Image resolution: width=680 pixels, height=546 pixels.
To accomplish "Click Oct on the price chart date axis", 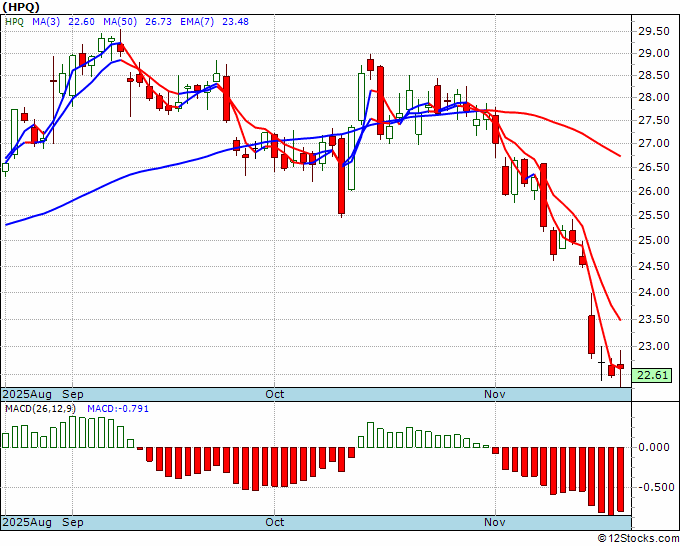I will click(x=275, y=394).
